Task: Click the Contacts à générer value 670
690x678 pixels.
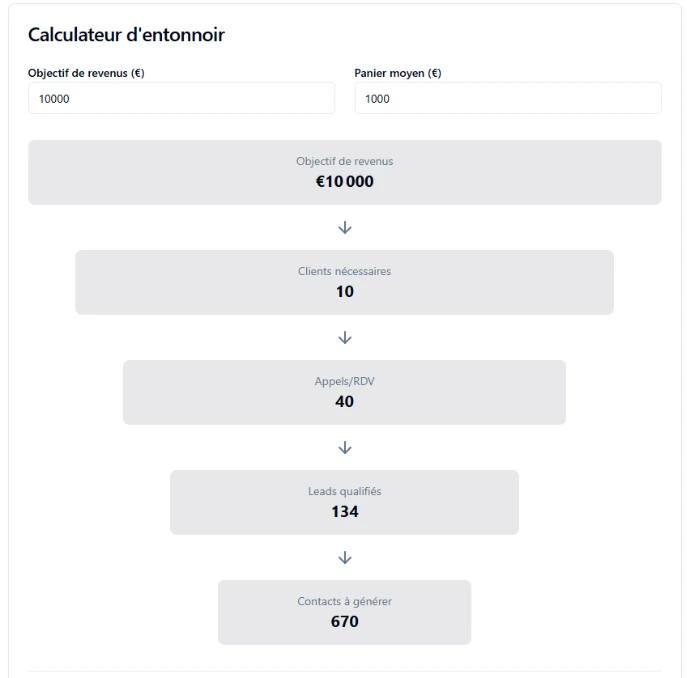Action: (345, 622)
